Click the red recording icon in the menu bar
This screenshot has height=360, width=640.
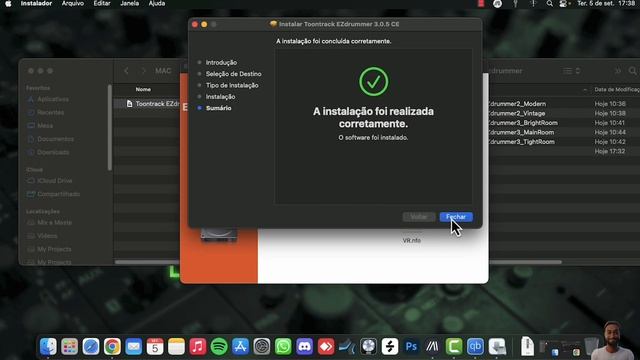coord(481,4)
